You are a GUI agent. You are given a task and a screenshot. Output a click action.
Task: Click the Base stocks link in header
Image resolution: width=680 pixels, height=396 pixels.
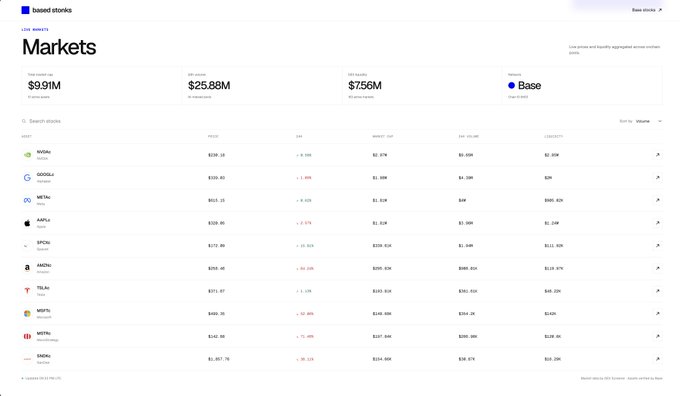pyautogui.click(x=647, y=10)
